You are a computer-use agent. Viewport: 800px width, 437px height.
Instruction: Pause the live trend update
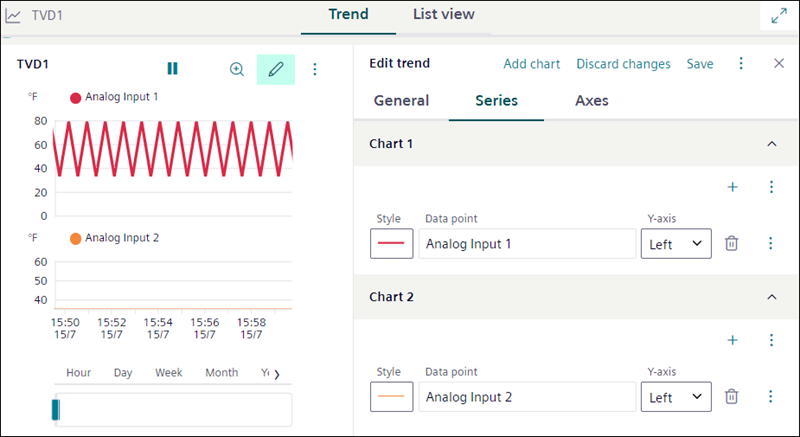click(x=172, y=69)
